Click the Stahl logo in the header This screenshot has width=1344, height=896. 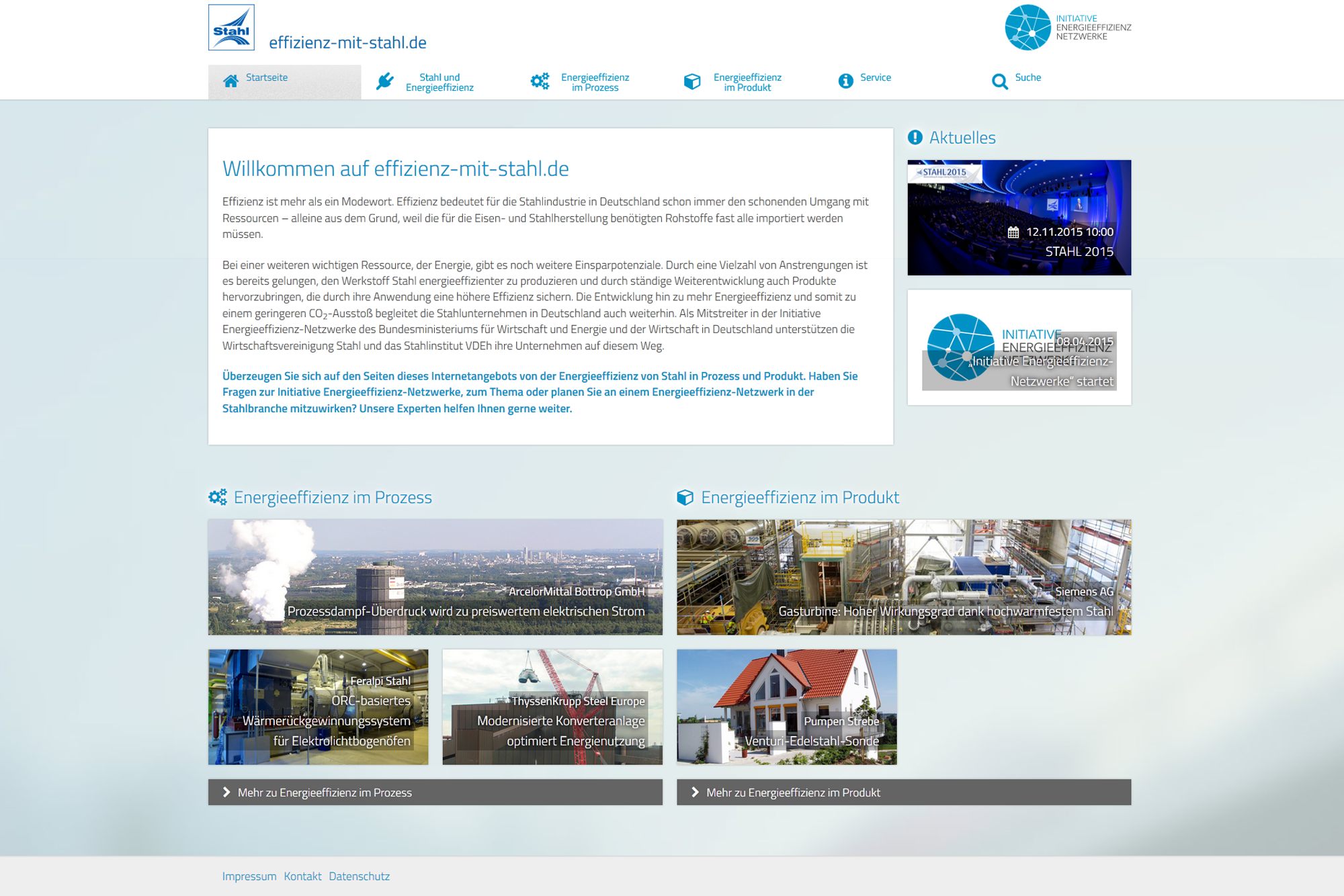(x=231, y=28)
